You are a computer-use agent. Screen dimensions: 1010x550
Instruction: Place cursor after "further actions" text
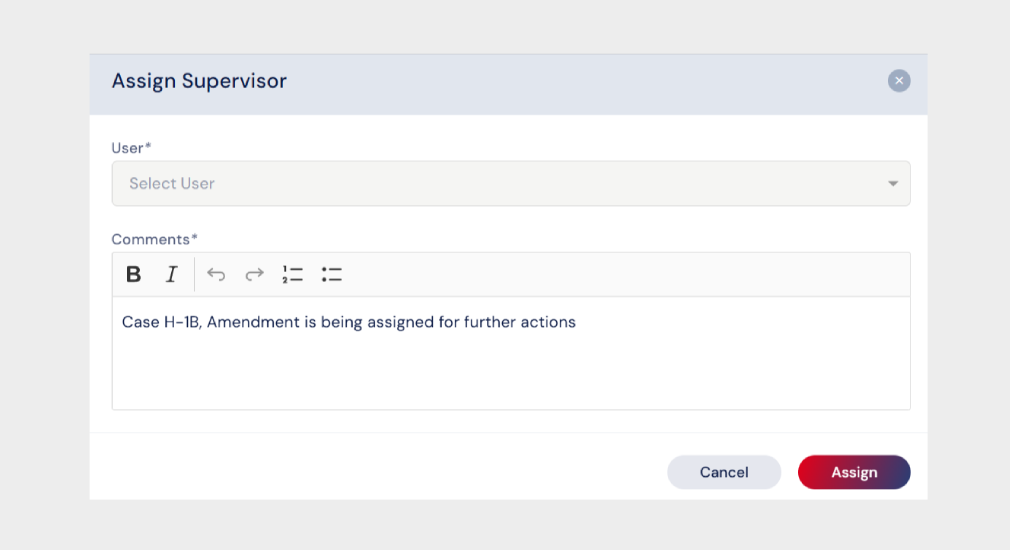click(577, 322)
